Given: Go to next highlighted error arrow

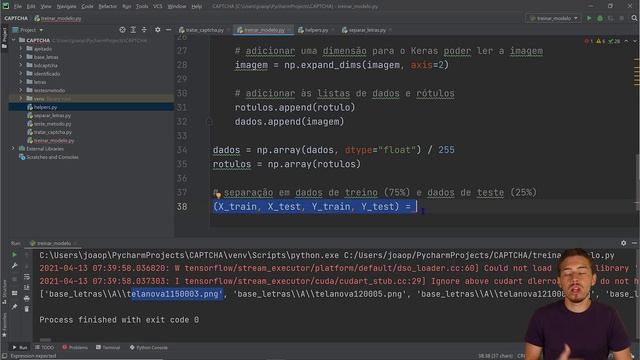Looking at the screenshot, I should pos(635,41).
